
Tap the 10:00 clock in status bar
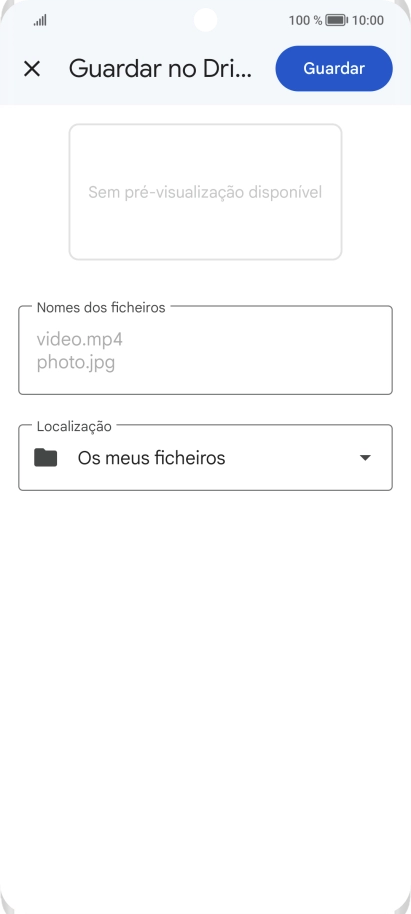(x=368, y=20)
